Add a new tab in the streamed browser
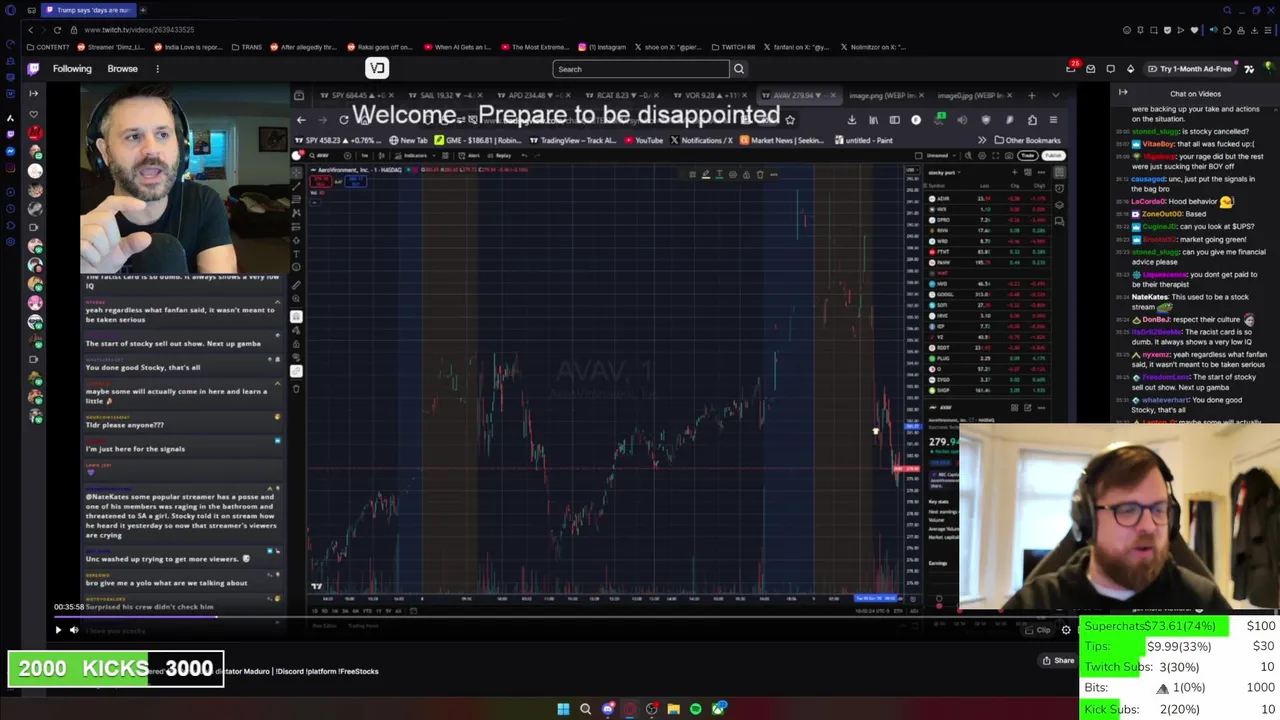Screen dimensions: 1280x720 point(1031,95)
